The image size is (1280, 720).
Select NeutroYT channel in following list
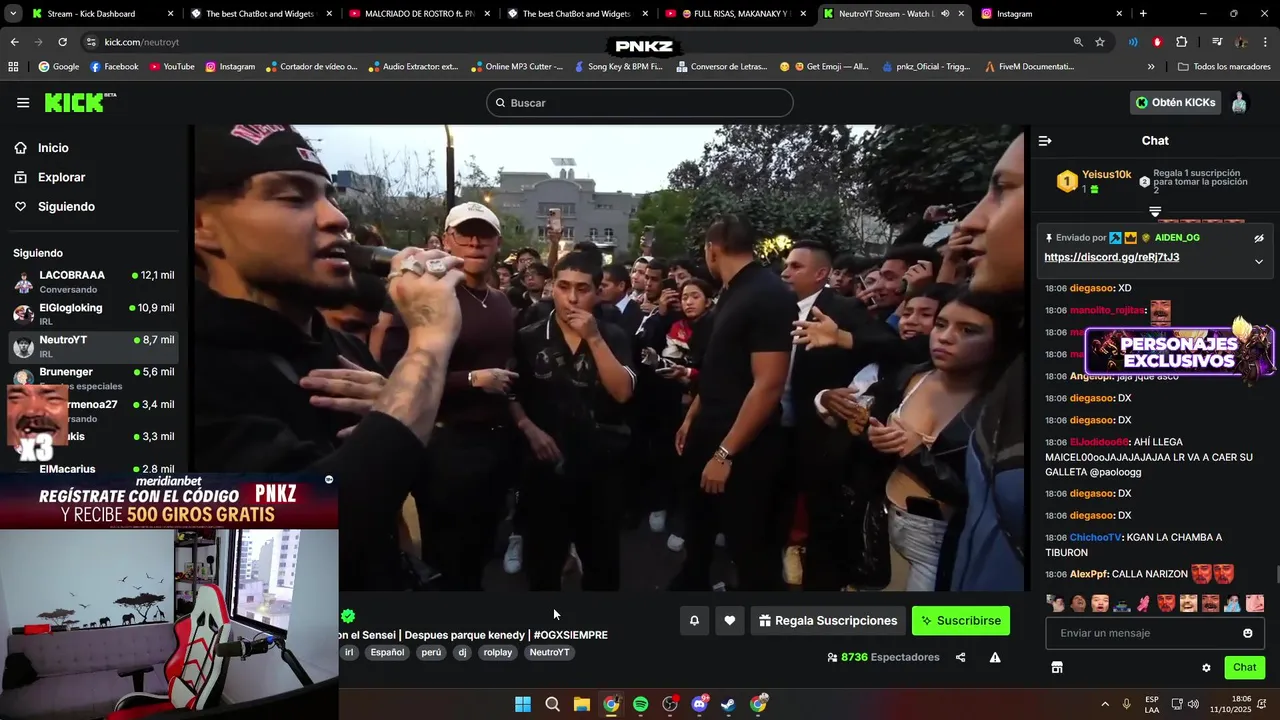tap(94, 346)
